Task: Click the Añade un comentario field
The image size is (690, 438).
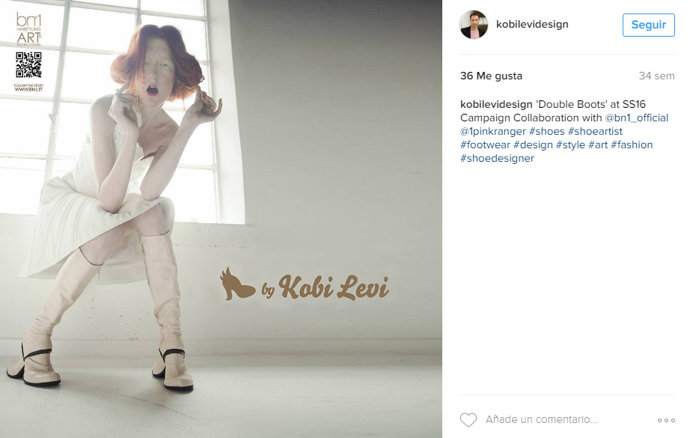Action: (x=541, y=420)
